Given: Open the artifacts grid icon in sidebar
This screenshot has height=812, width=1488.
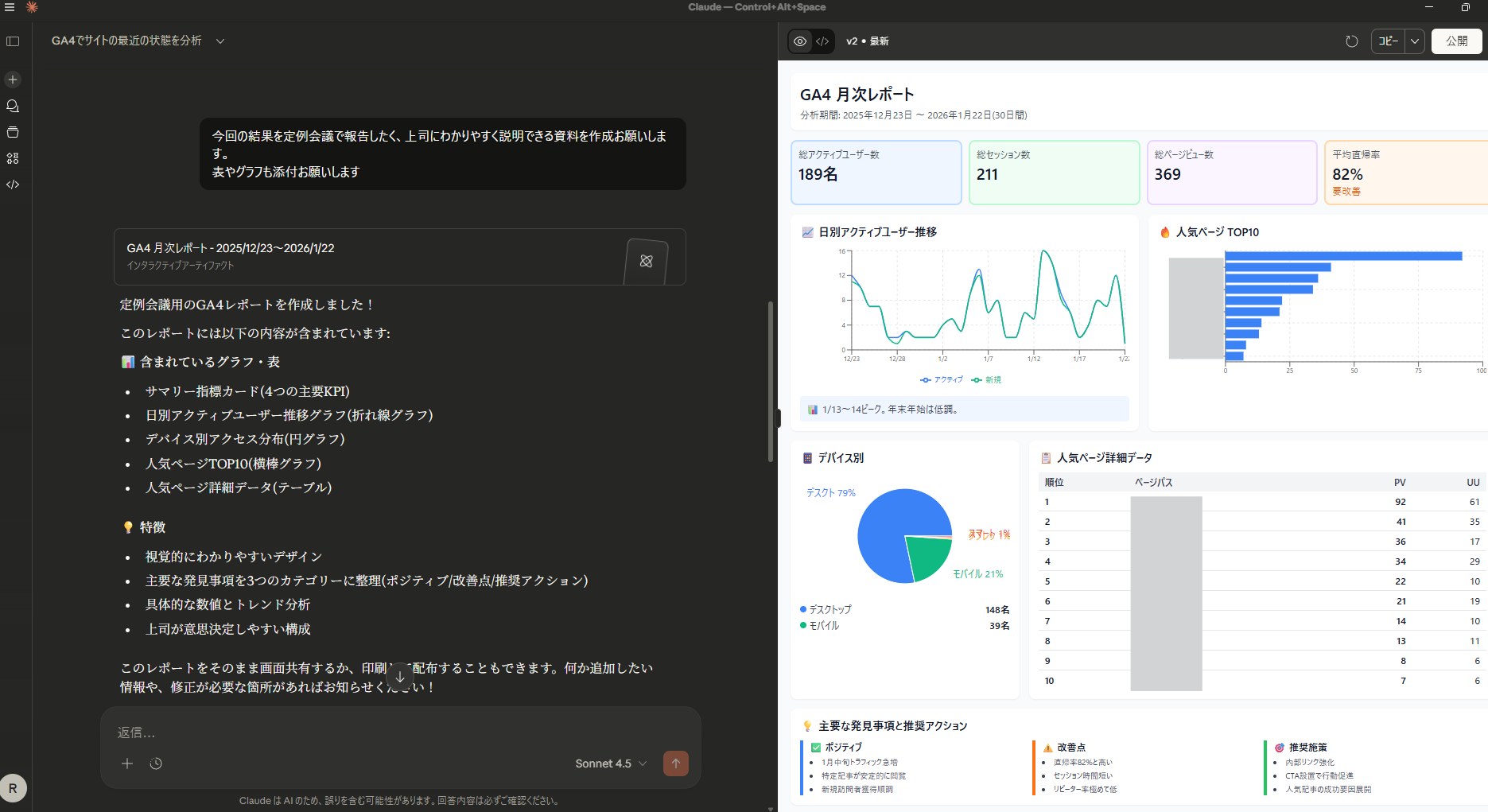Looking at the screenshot, I should tap(13, 158).
